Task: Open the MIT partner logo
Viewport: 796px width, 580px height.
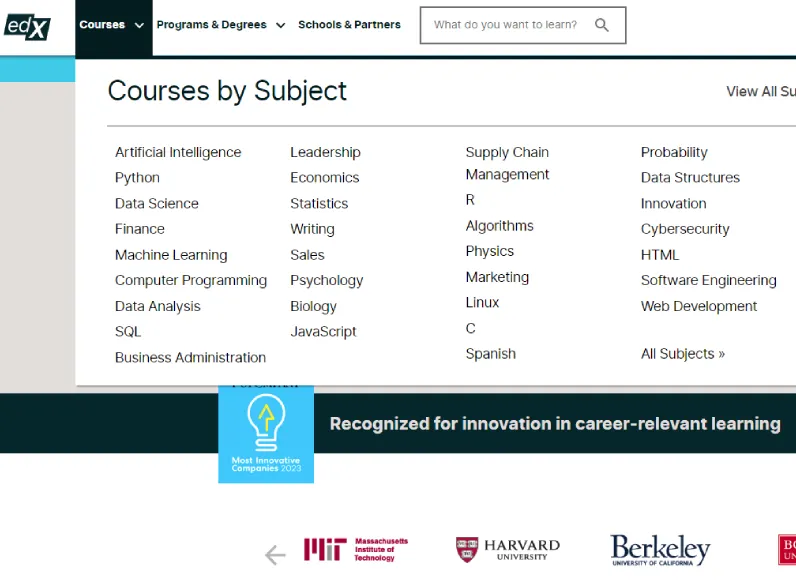Action: coord(356,550)
